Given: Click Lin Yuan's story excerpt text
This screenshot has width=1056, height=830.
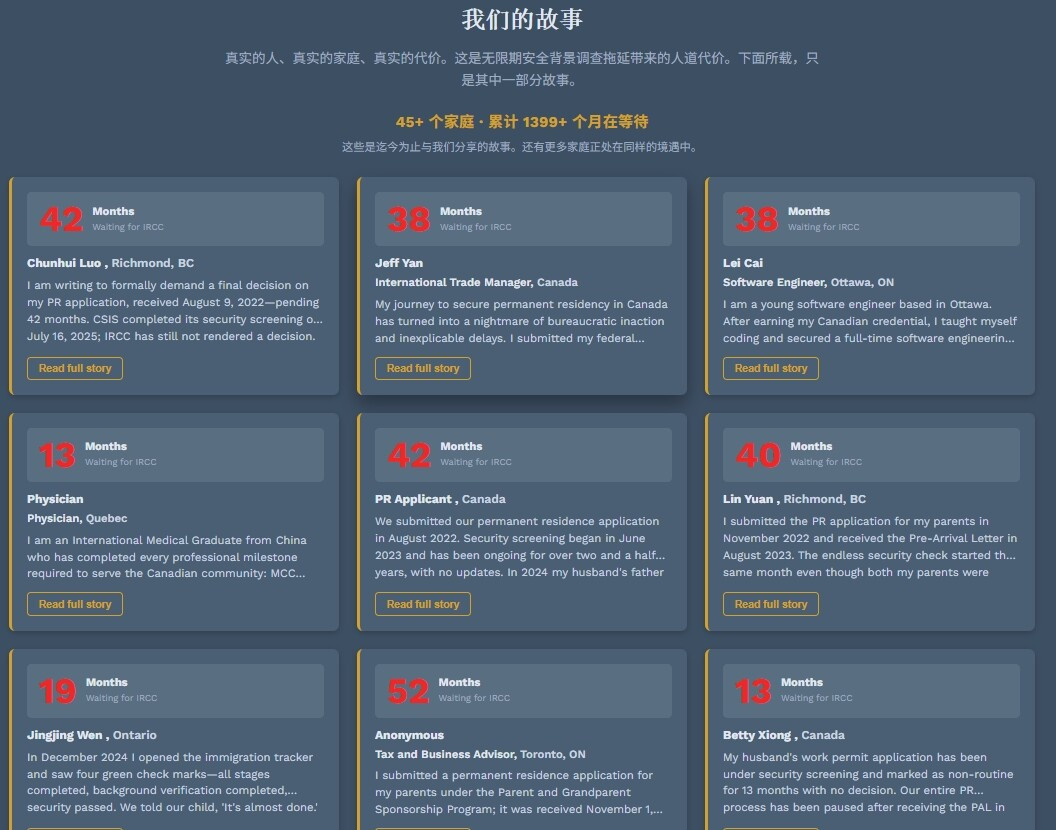Looking at the screenshot, I should pyautogui.click(x=869, y=547).
